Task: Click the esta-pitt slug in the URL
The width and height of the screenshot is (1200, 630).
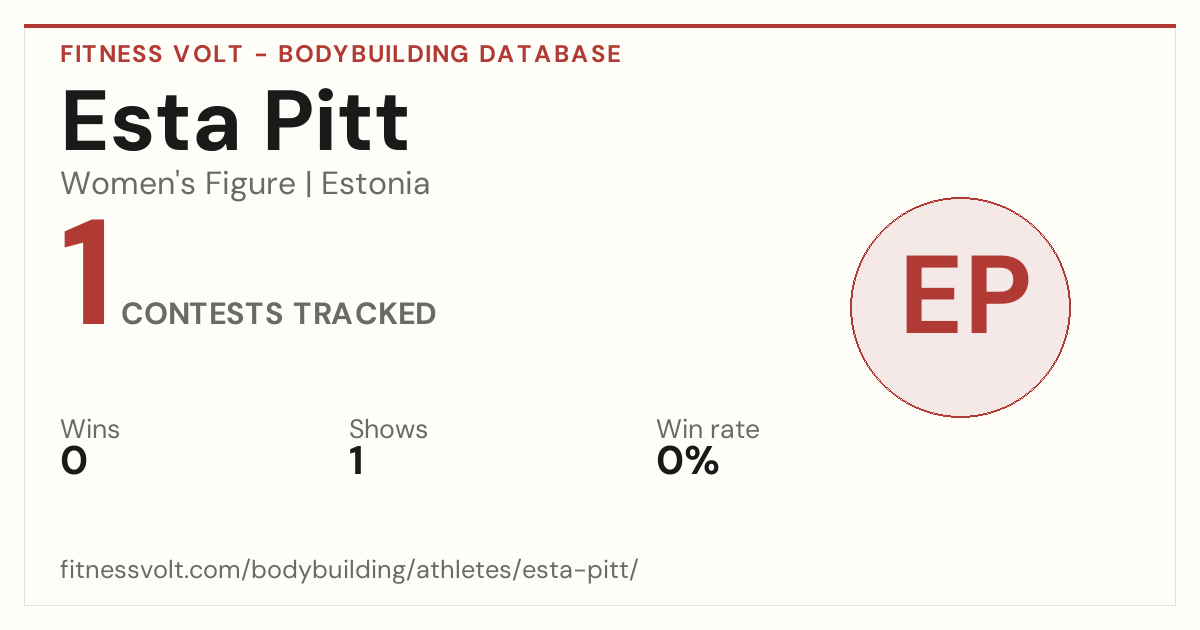Action: click(585, 571)
